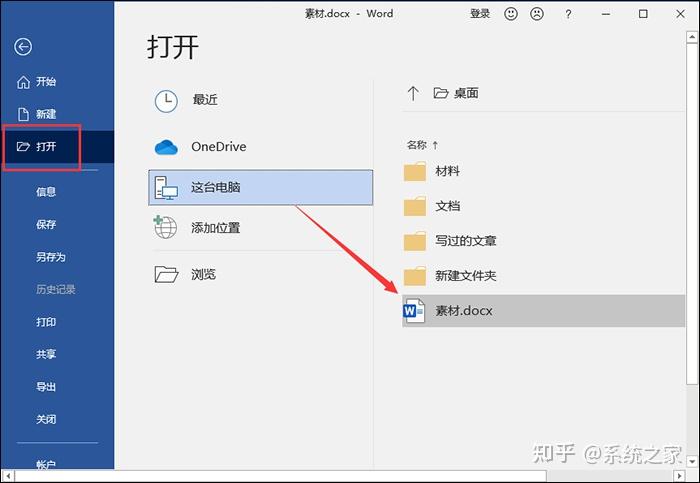Click the OneDrive cloud icon
The image size is (700, 483).
coord(166,147)
